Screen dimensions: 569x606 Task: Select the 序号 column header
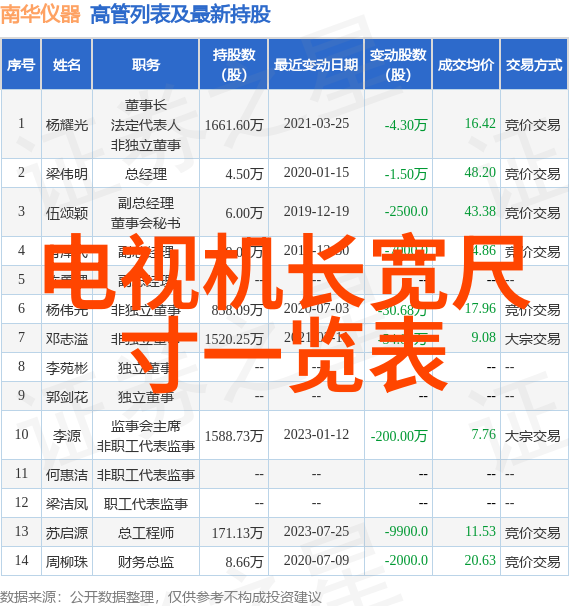[21, 64]
